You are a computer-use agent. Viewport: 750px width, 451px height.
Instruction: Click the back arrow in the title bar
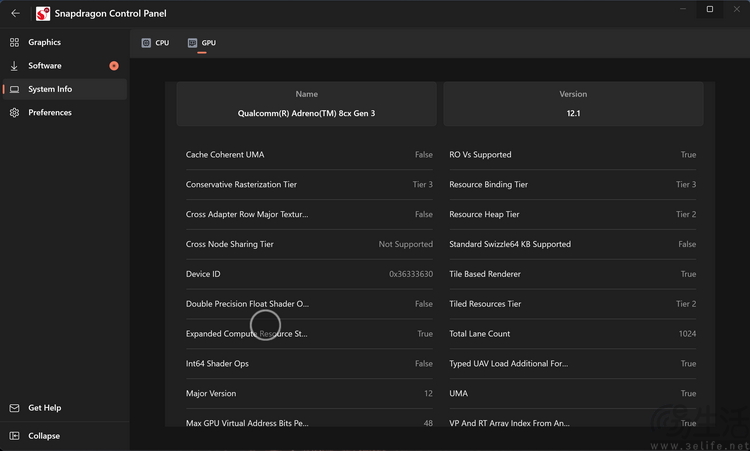[15, 13]
